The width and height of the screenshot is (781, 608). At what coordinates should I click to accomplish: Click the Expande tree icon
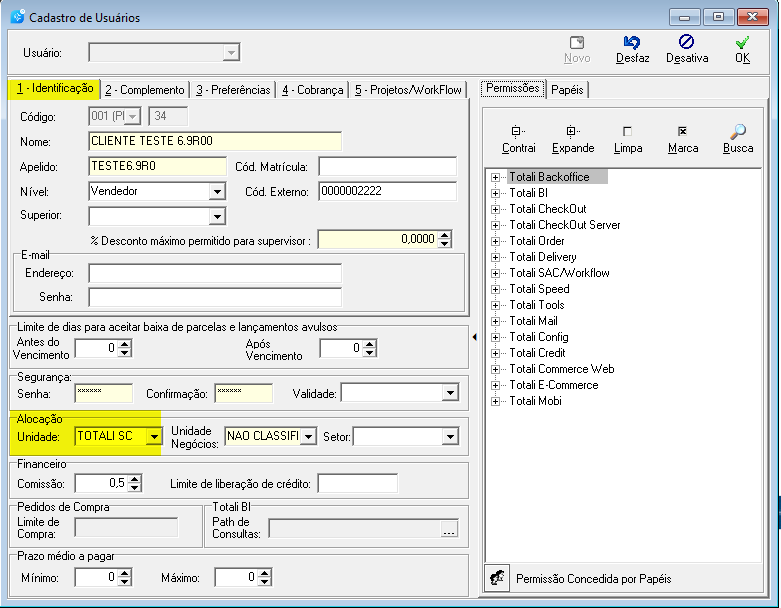point(573,131)
